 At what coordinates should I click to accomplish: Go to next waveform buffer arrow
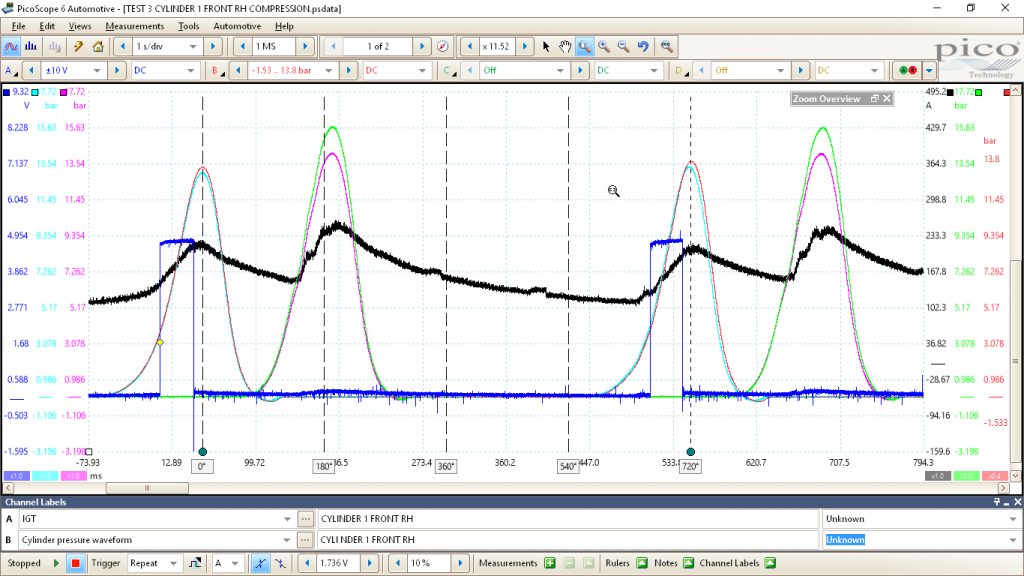pos(422,46)
